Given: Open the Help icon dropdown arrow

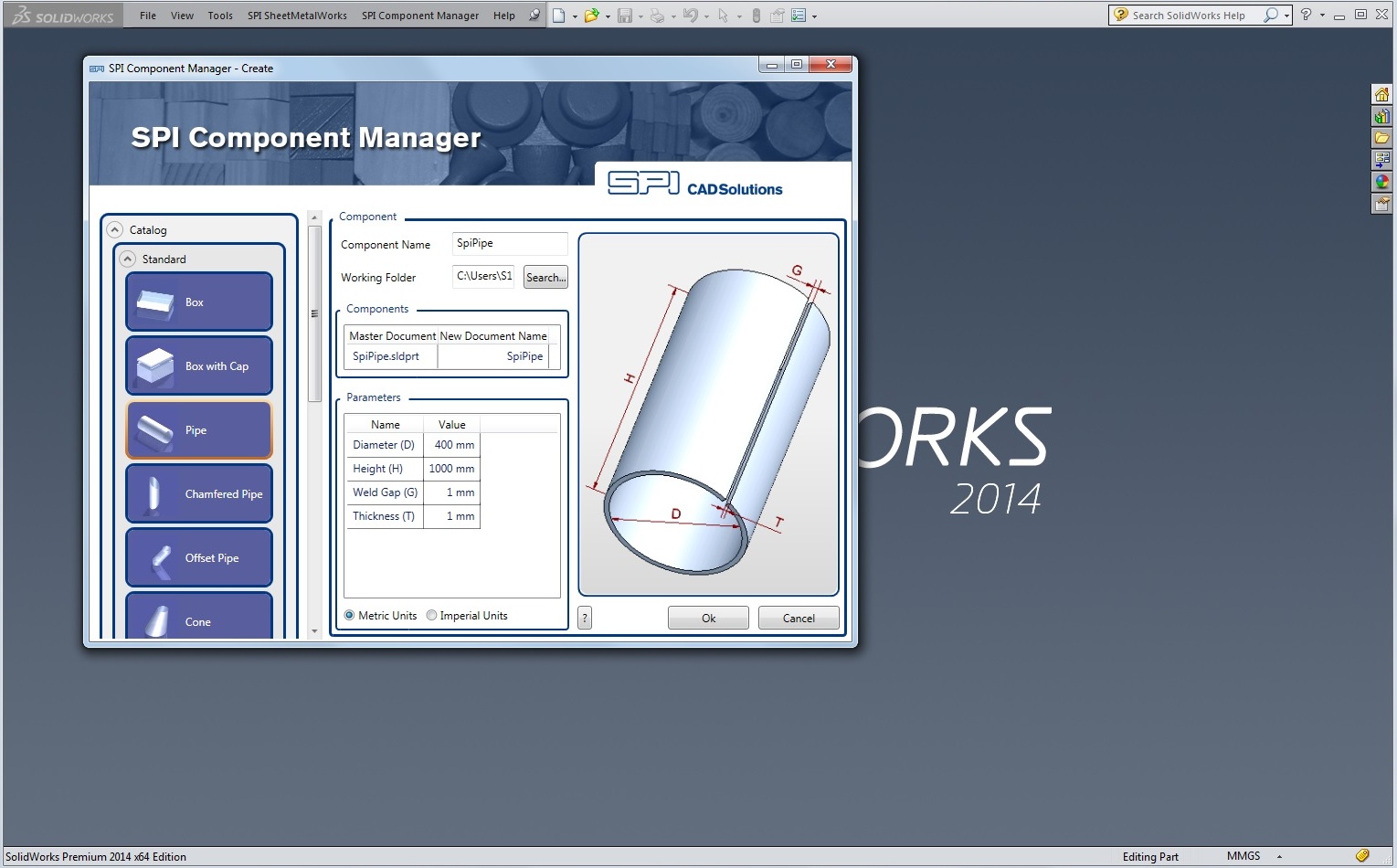Looking at the screenshot, I should pos(1322,16).
